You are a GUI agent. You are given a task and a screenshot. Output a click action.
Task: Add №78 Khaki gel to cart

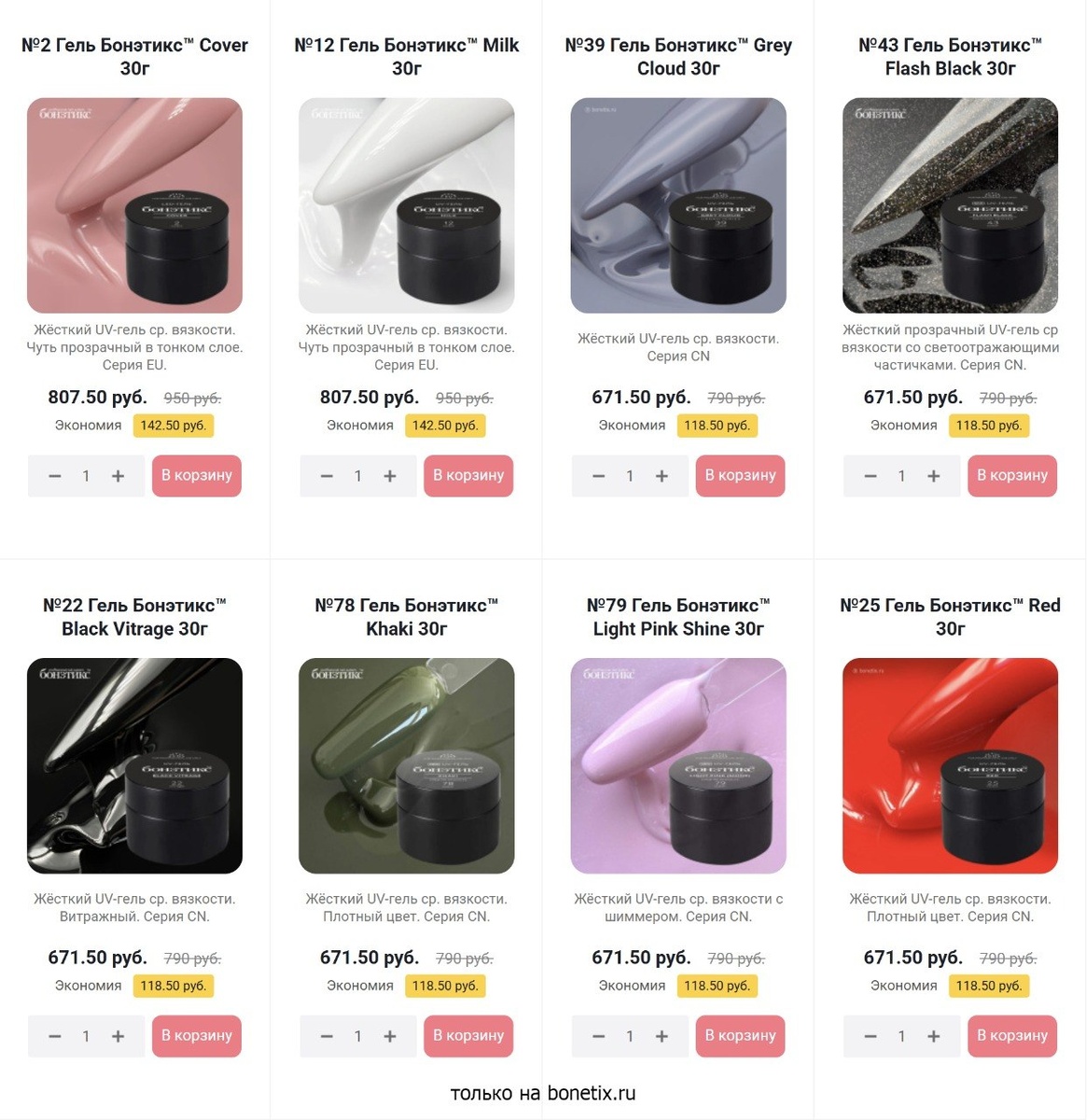[468, 1036]
